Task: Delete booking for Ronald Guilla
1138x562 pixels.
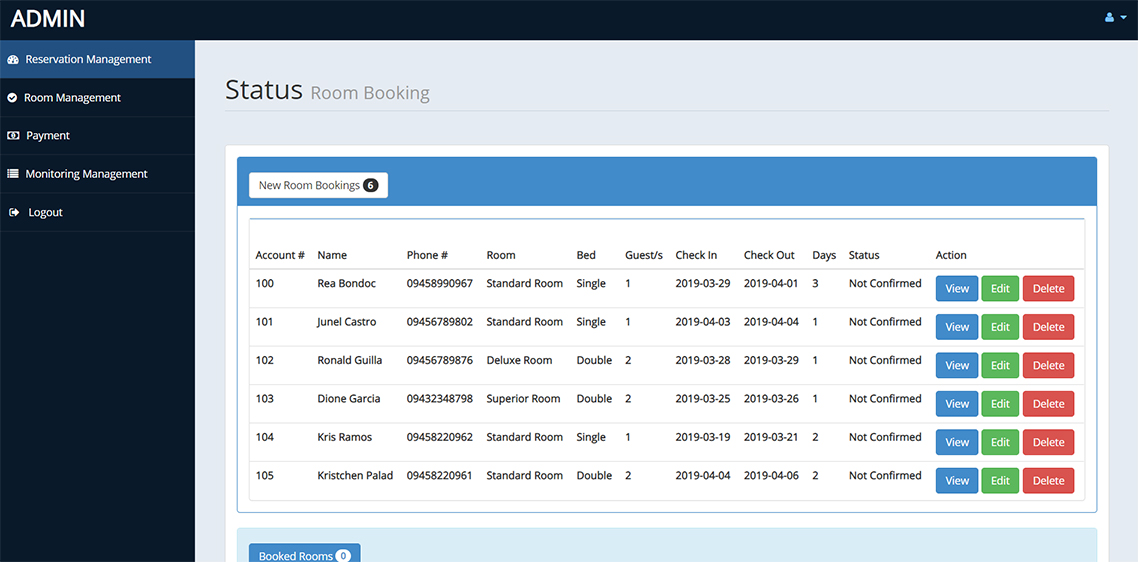Action: pyautogui.click(x=1048, y=365)
